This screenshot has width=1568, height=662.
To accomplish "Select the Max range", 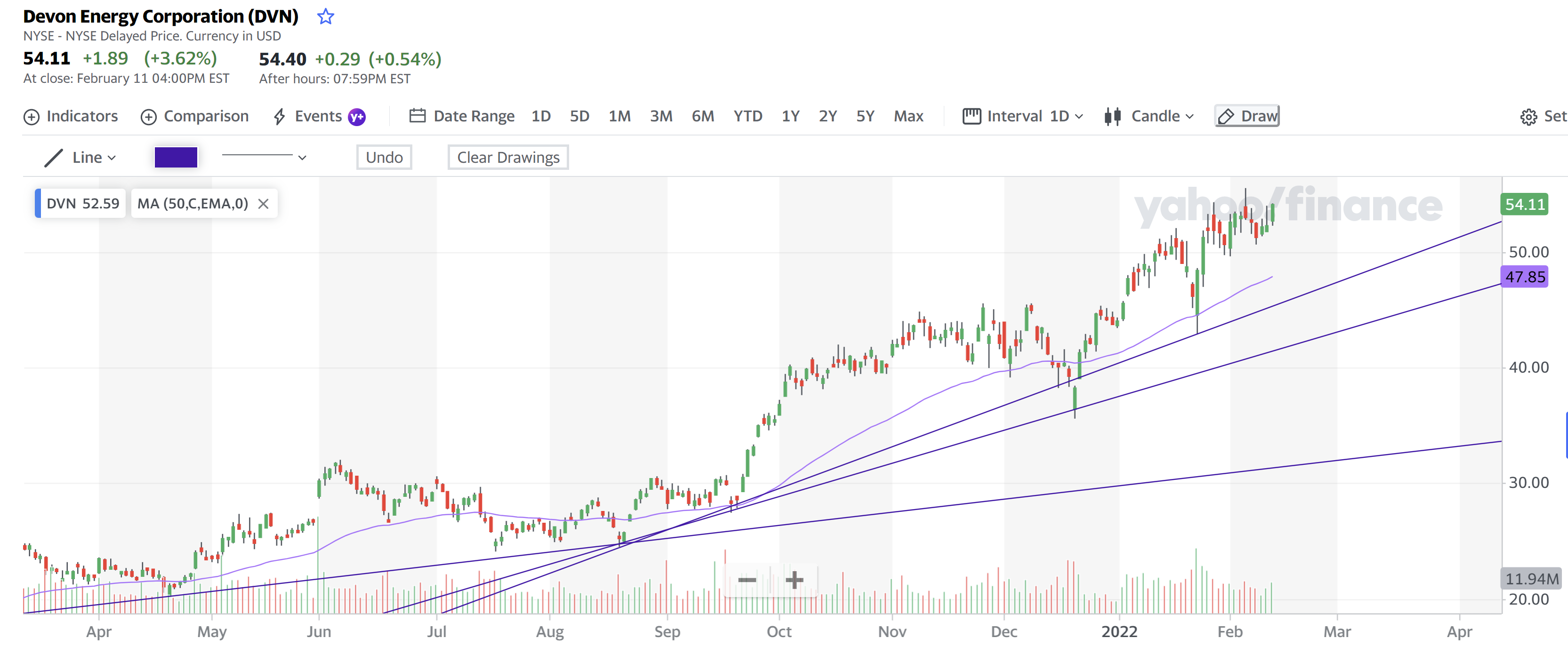I will tap(908, 116).
